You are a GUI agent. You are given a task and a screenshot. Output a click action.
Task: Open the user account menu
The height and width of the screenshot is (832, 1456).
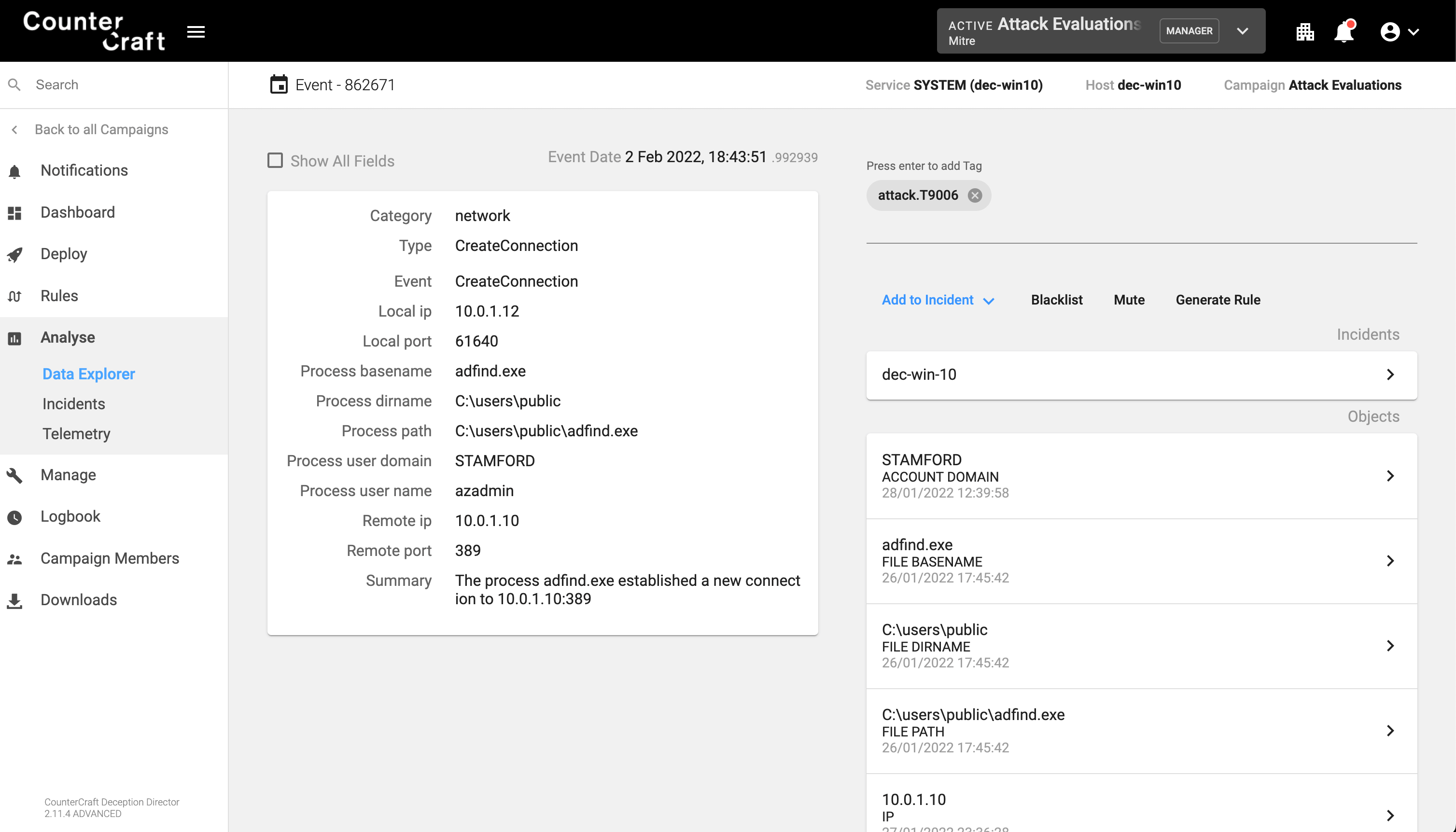click(1399, 32)
